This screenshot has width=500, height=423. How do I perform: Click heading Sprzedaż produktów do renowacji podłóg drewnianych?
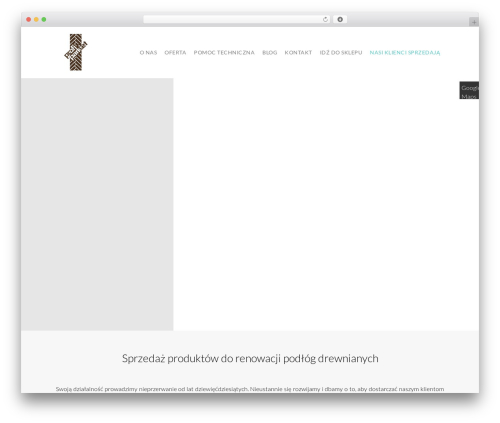250,358
